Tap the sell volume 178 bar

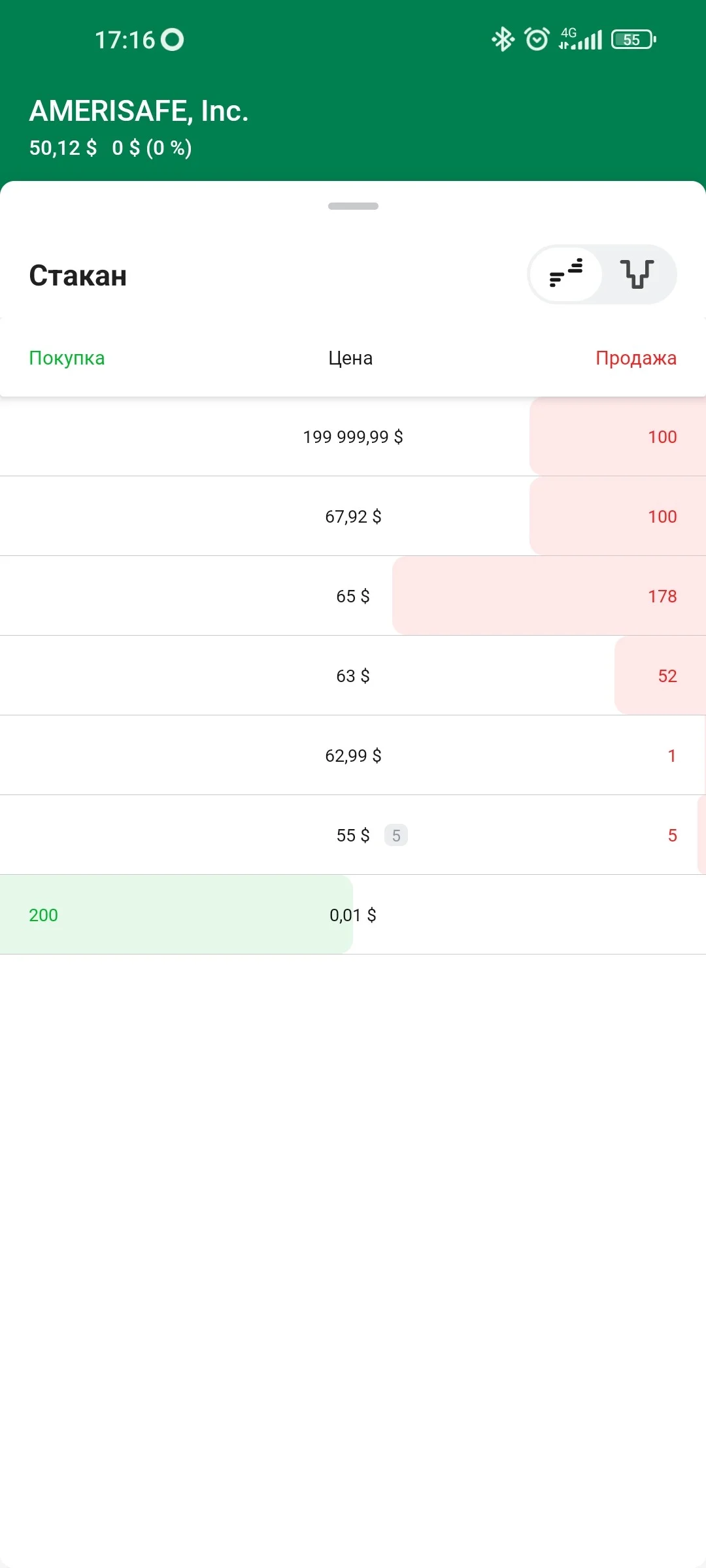[549, 596]
